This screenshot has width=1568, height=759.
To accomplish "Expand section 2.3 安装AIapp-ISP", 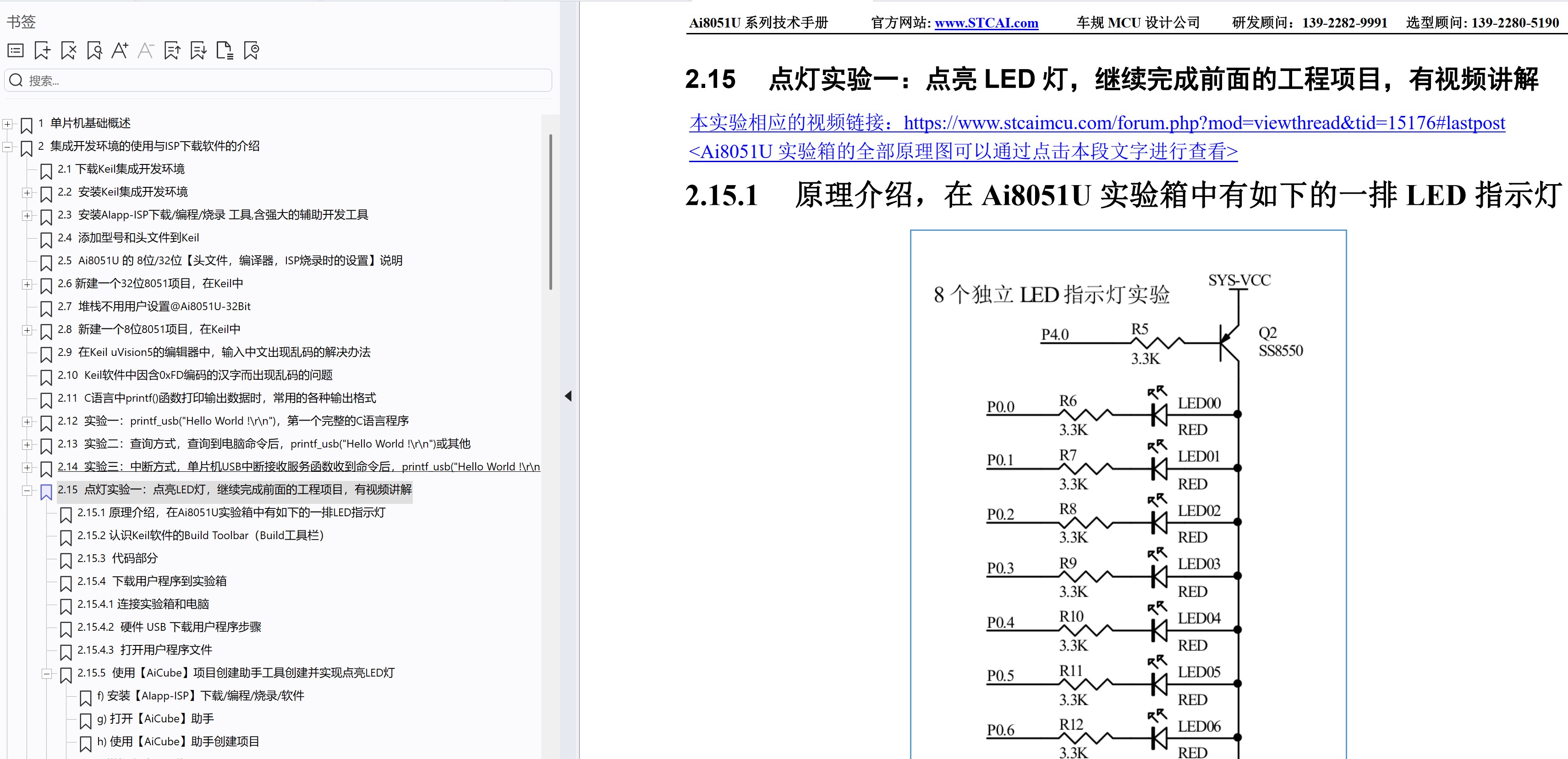I will [x=27, y=215].
